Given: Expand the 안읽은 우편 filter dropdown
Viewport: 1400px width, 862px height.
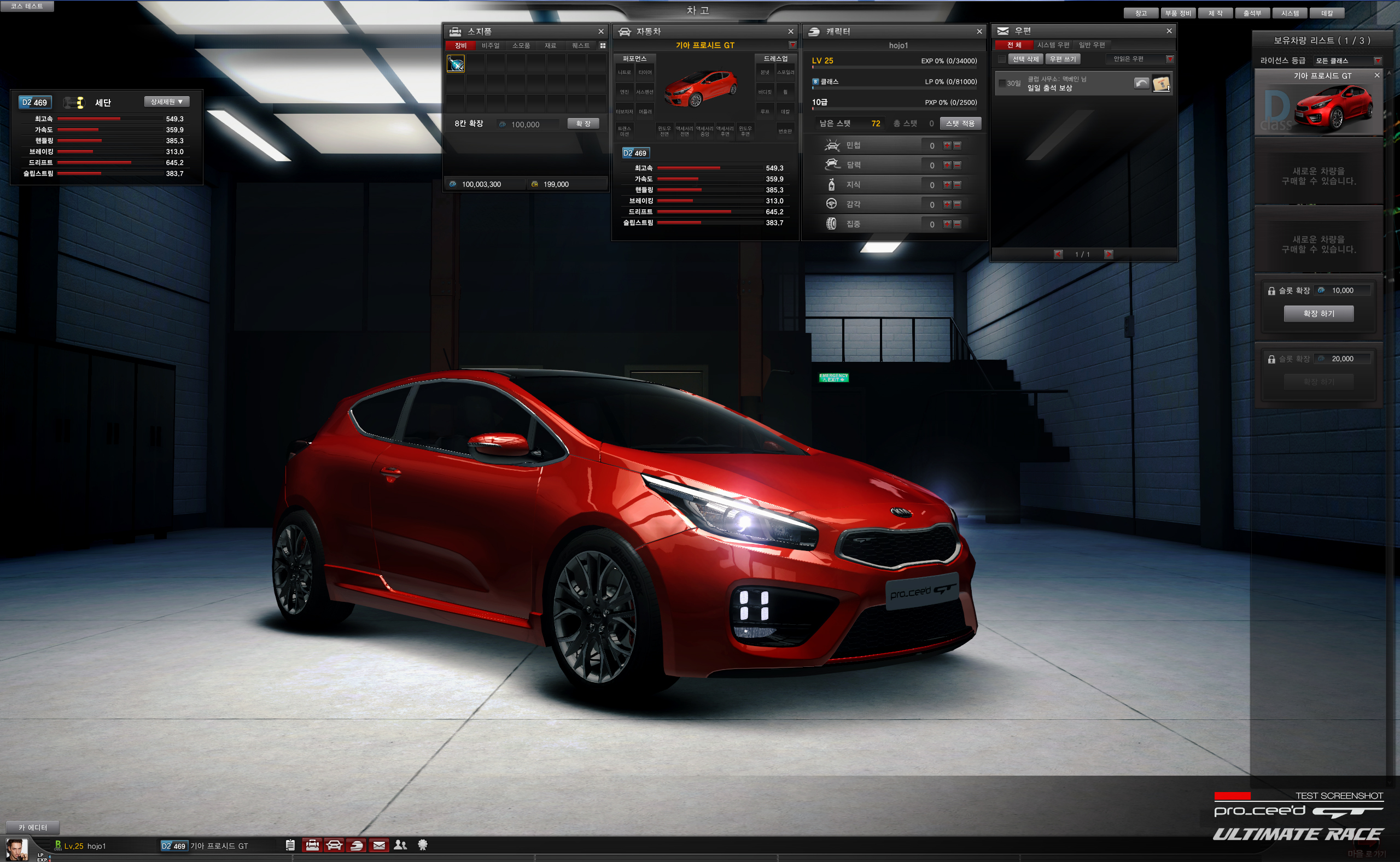Looking at the screenshot, I should pos(1170,59).
